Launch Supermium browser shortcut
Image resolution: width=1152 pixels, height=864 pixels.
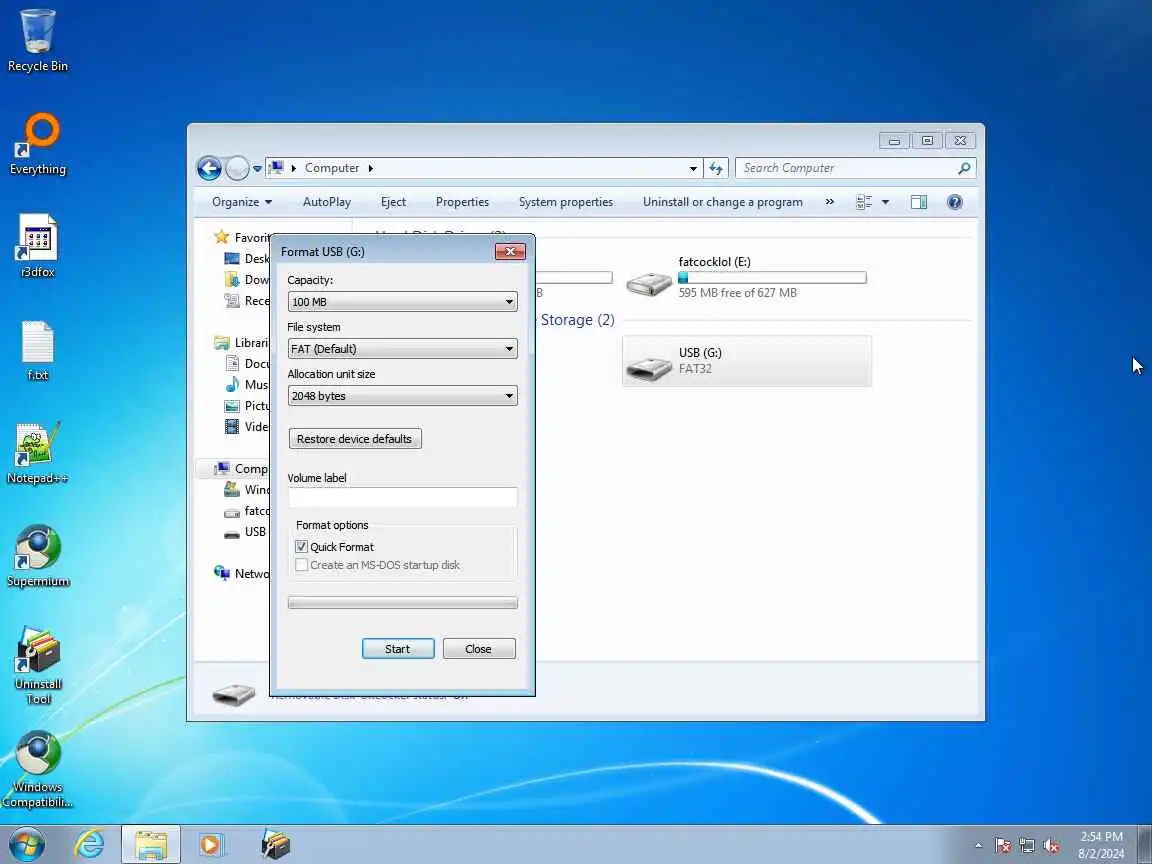click(37, 556)
